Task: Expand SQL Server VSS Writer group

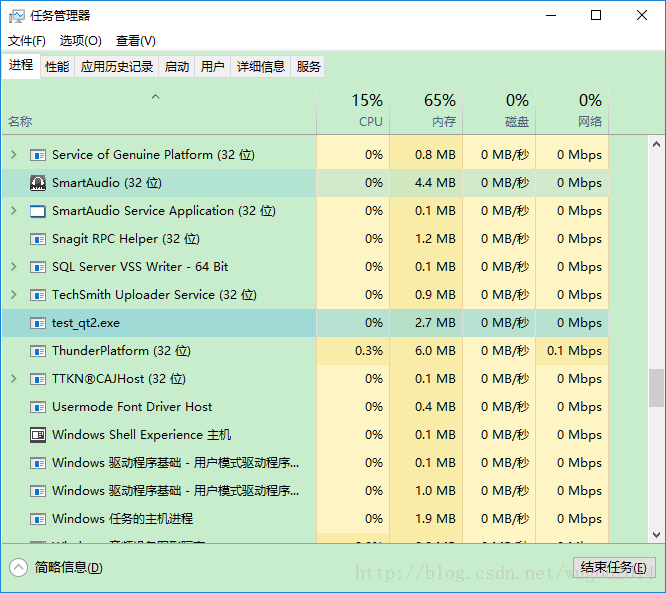Action: tap(14, 267)
